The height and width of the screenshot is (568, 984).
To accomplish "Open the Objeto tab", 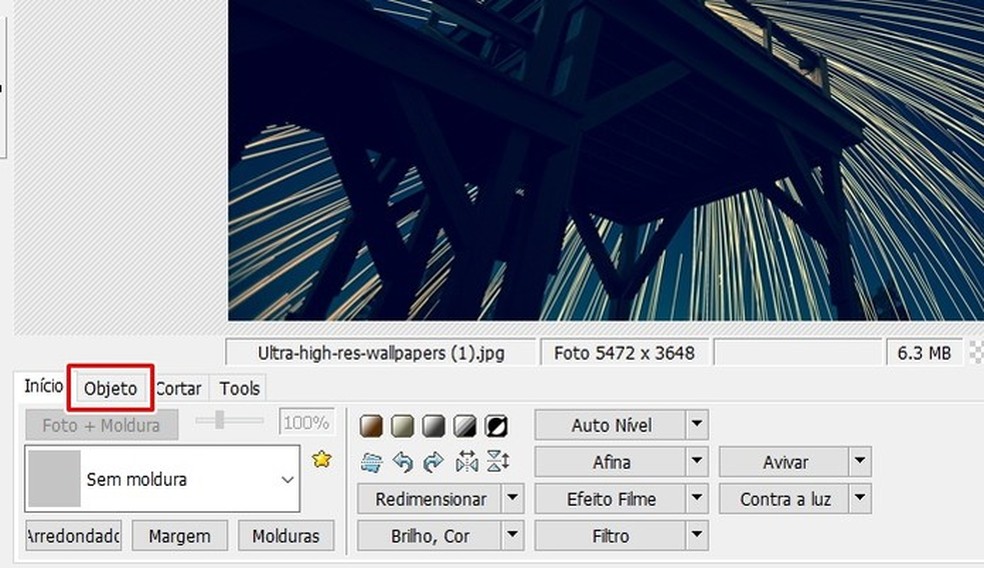I will pyautogui.click(x=110, y=388).
